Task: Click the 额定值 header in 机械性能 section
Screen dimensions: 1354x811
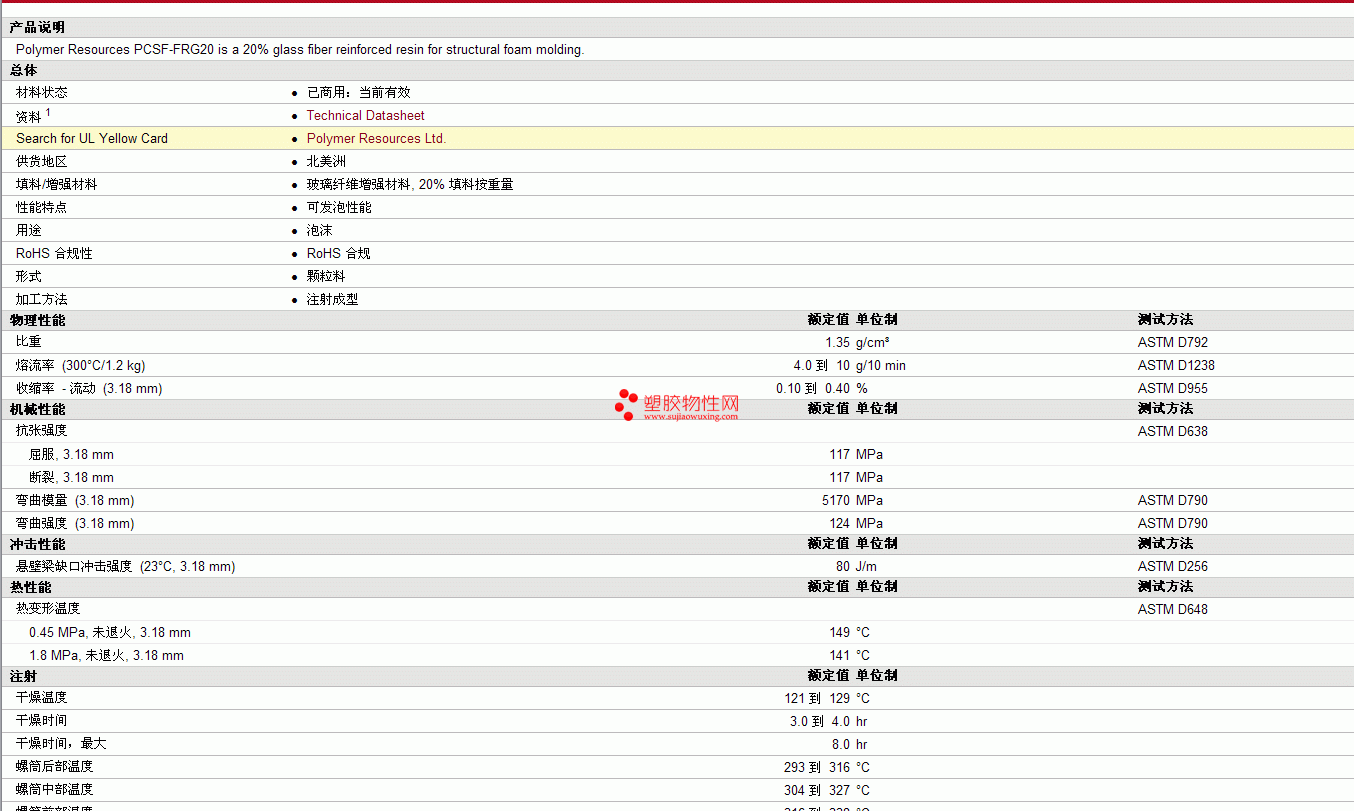Action: click(829, 409)
